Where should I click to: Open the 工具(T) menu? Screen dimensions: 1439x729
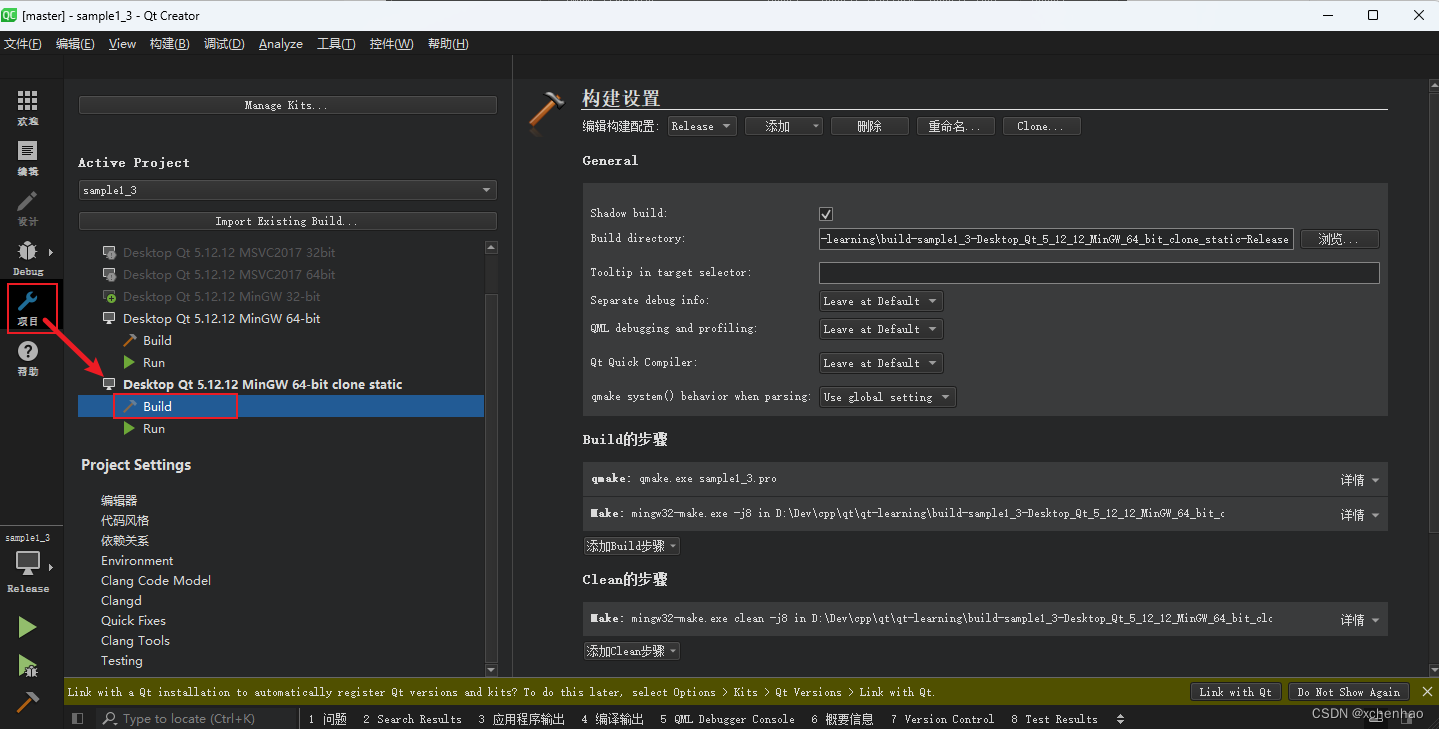(336, 44)
